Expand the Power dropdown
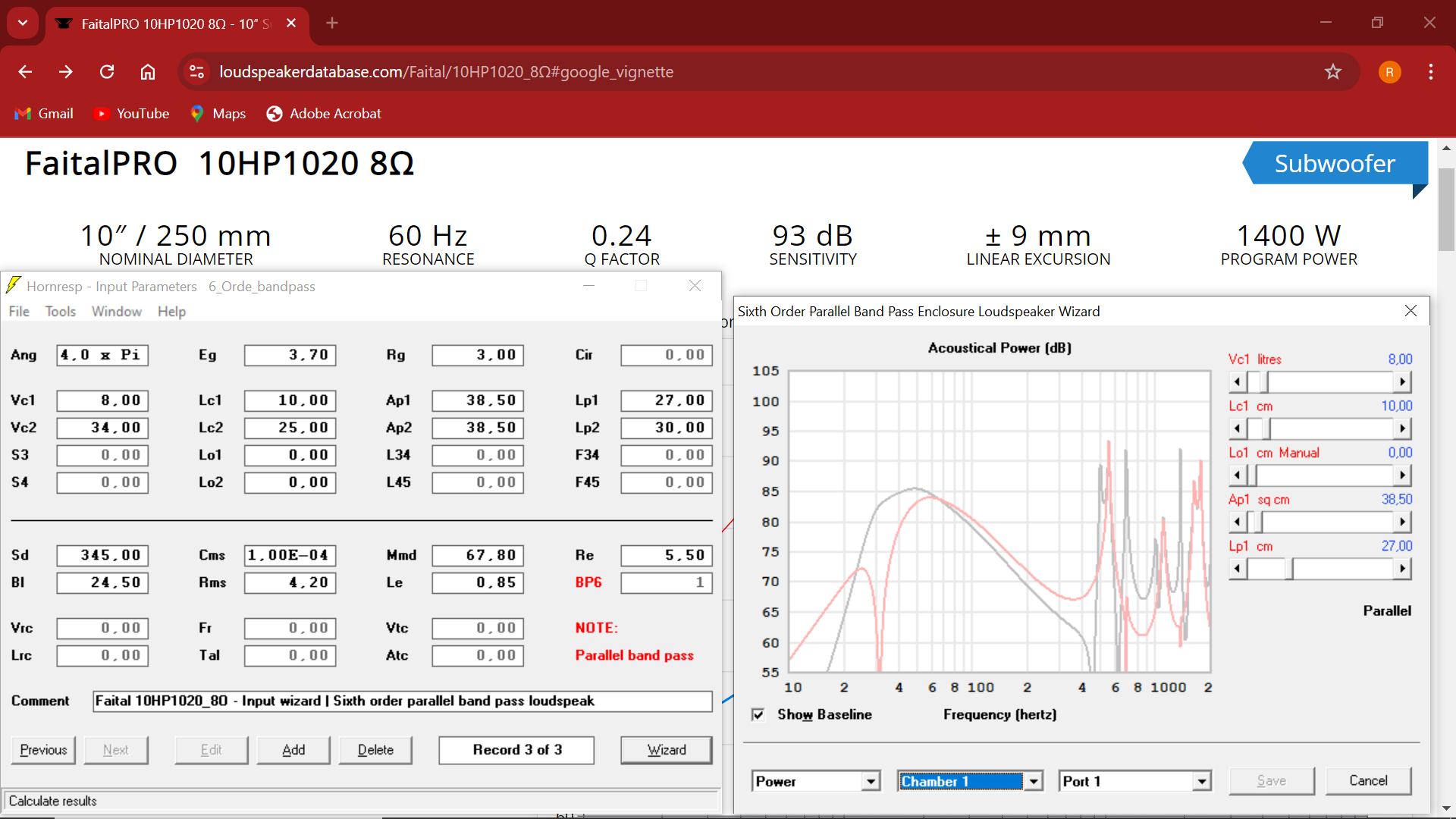The image size is (1456, 819). pyautogui.click(x=871, y=782)
